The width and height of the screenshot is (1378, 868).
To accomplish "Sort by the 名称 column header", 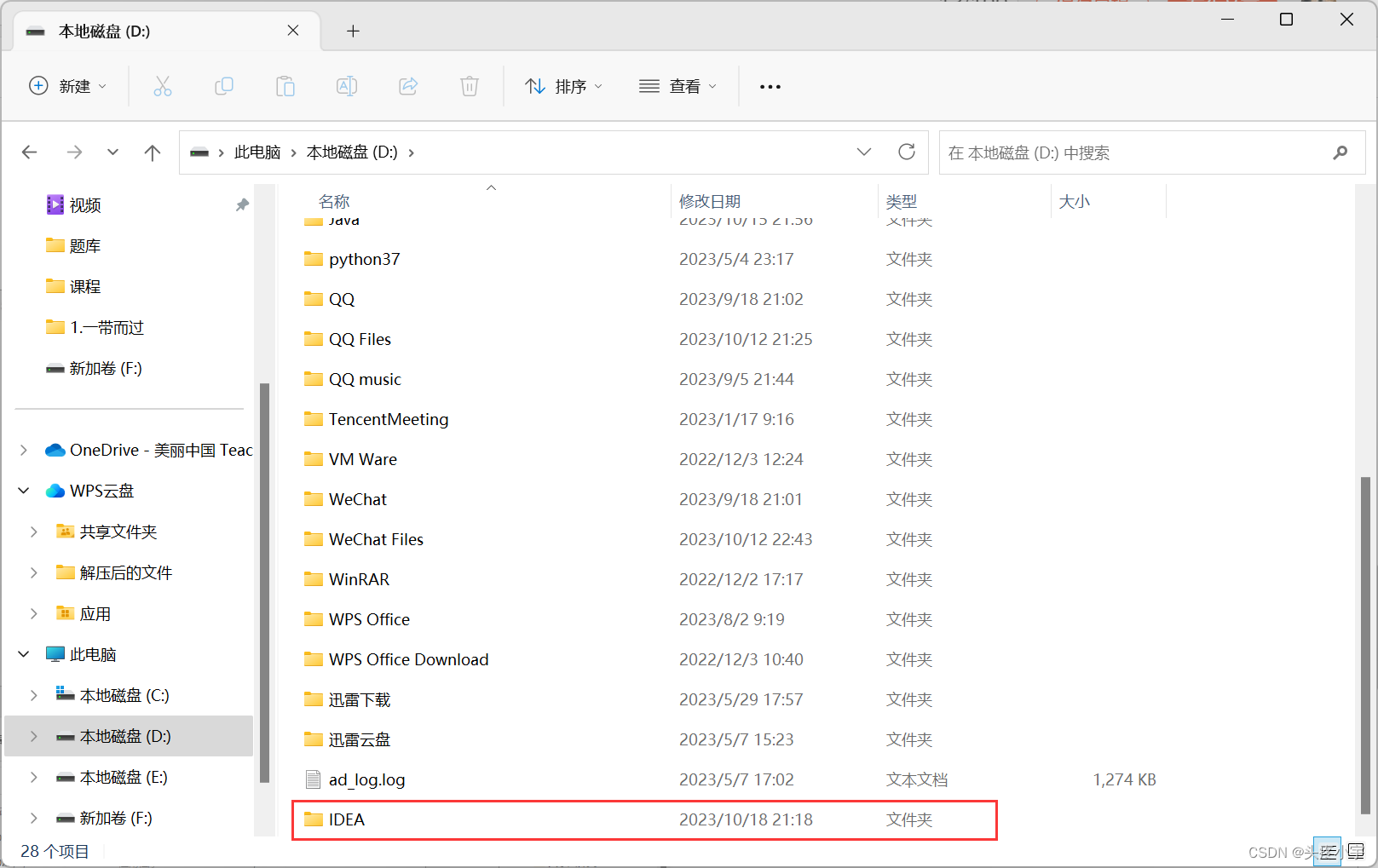I will (334, 202).
